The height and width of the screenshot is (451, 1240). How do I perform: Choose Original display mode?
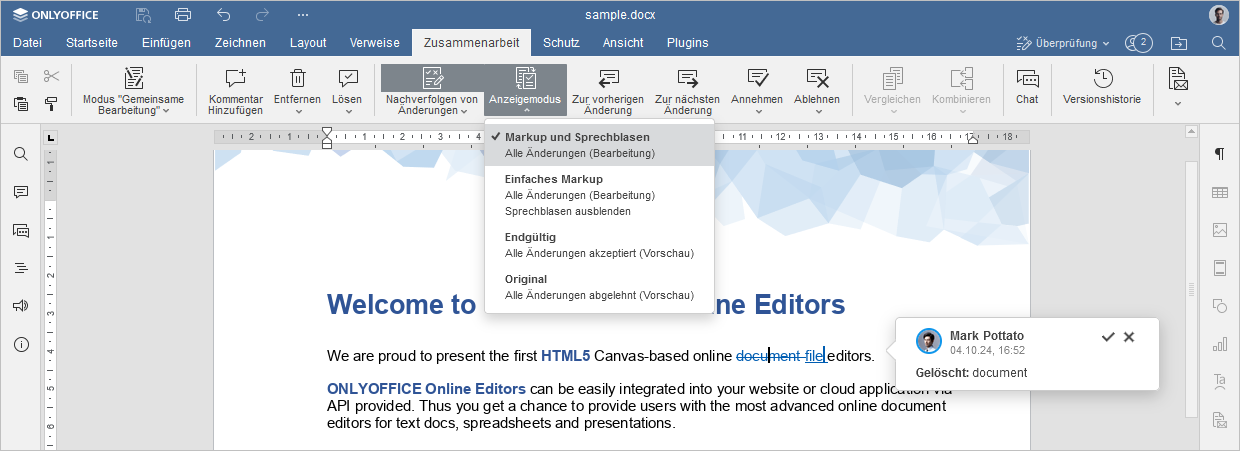coord(599,287)
